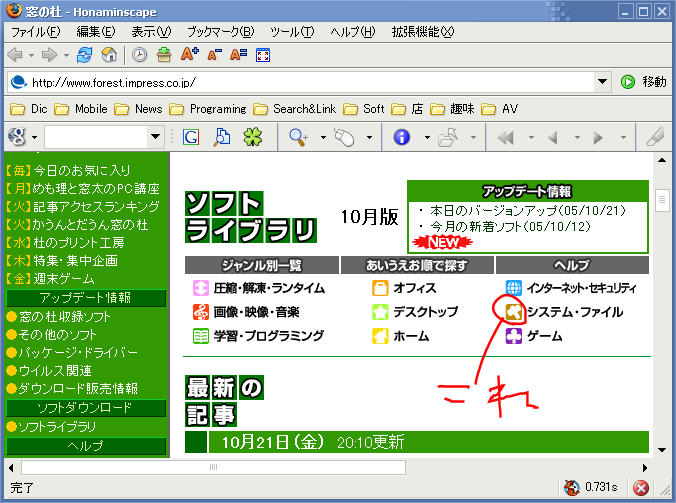Open the ツール(T) menu

click(x=292, y=32)
